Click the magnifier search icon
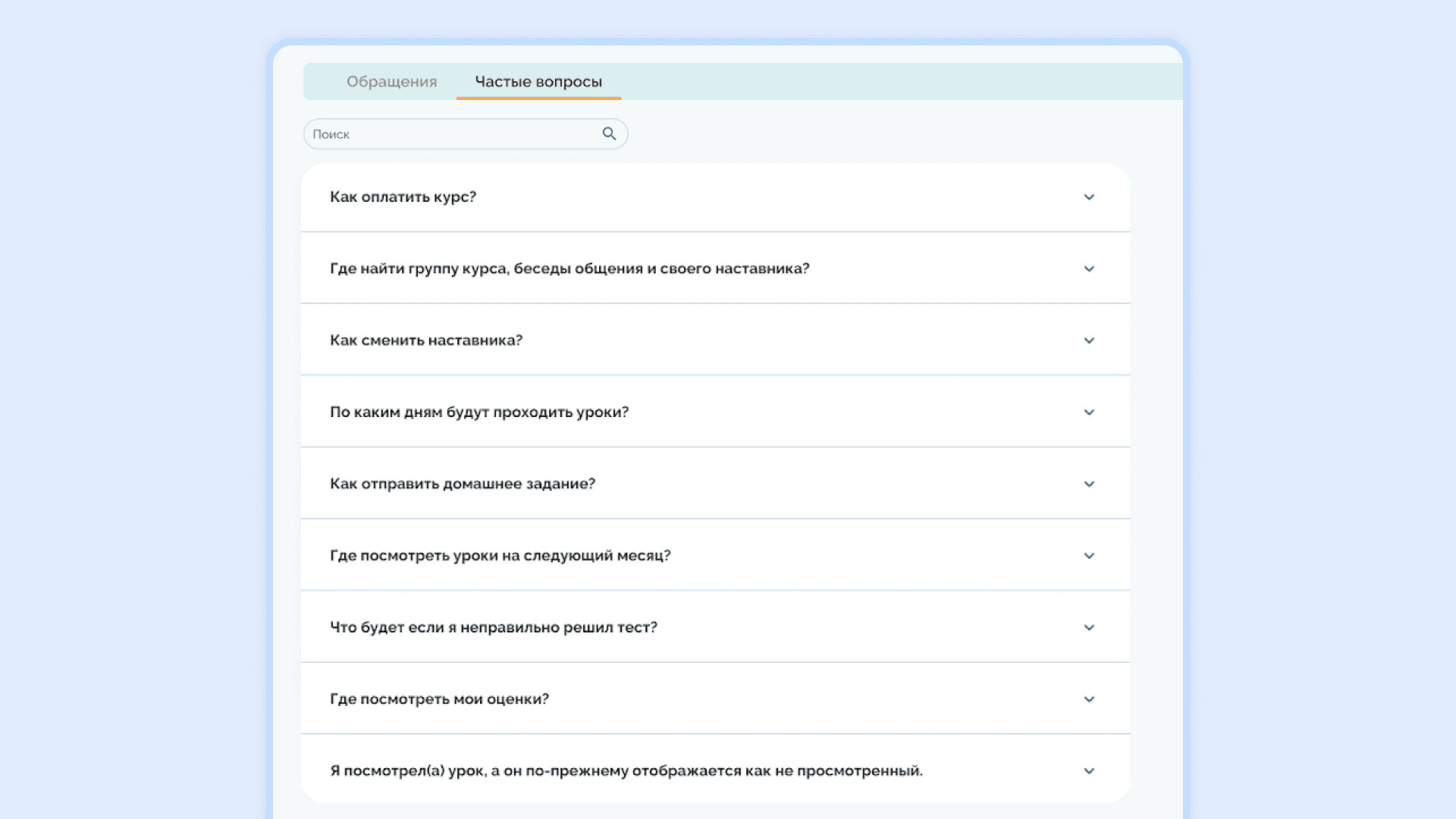Viewport: 1456px width, 819px height. 609,133
